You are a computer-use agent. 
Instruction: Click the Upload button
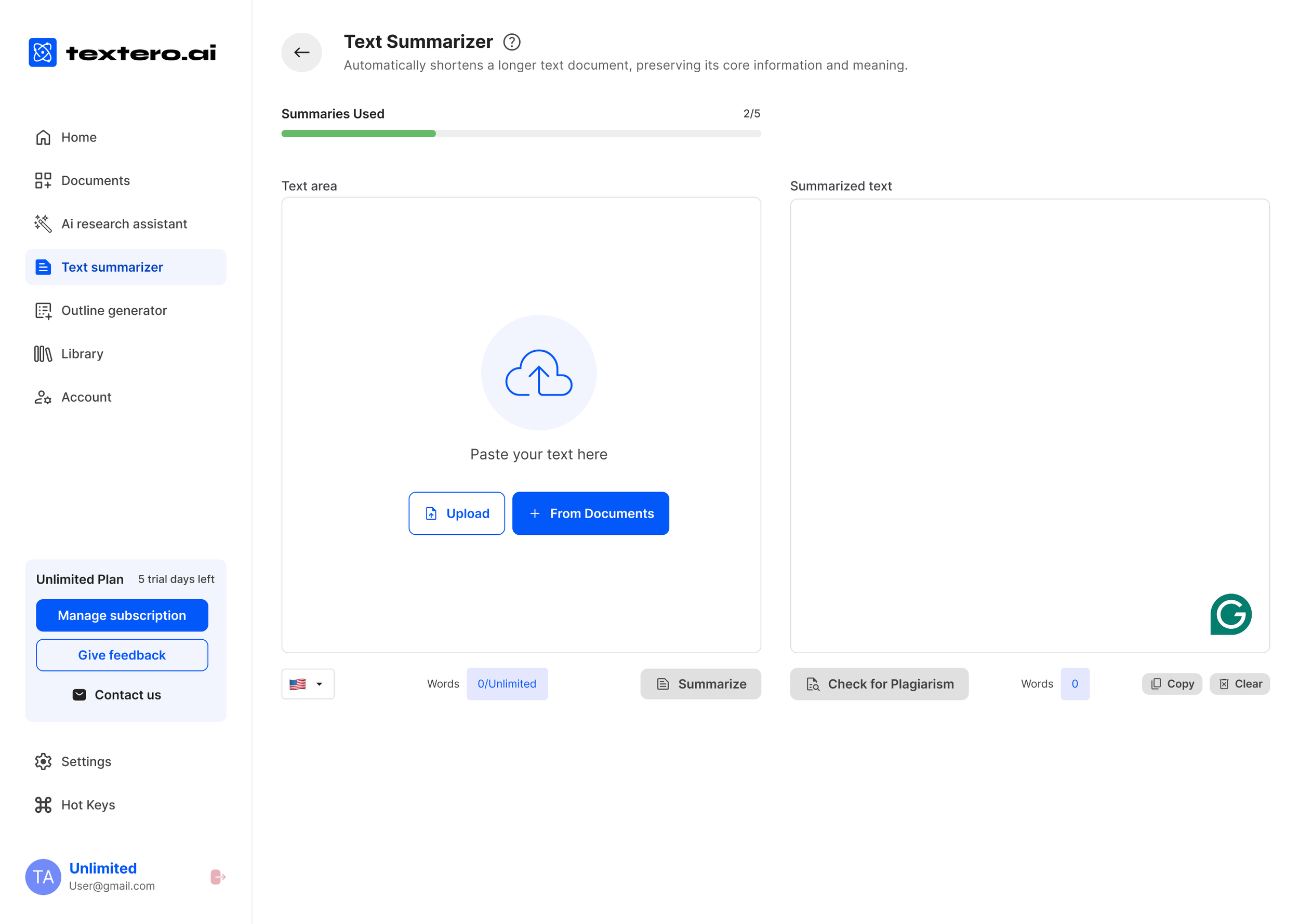[456, 513]
